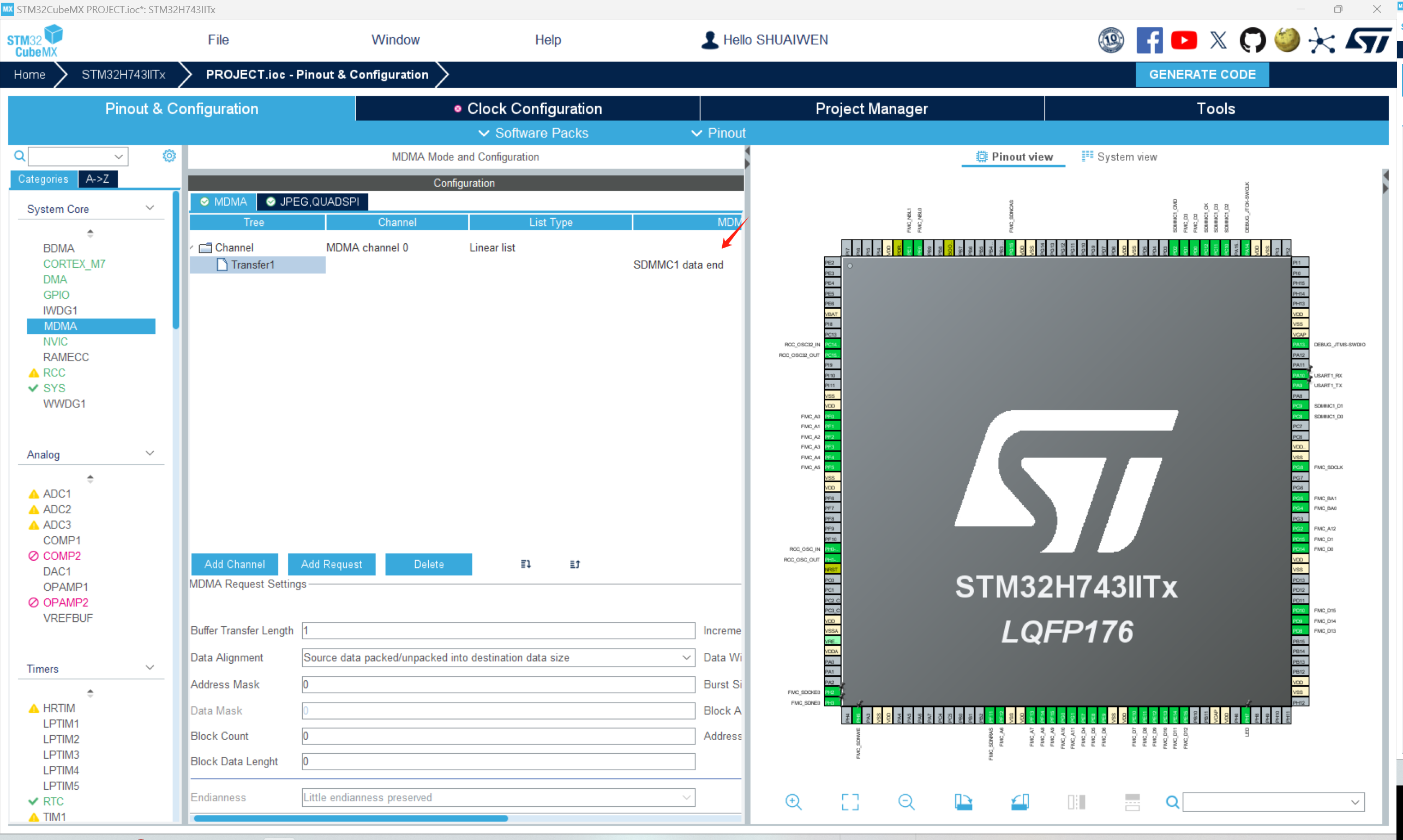This screenshot has width=1403, height=840.
Task: Rotate chip counter-clockwise icon
Action: click(x=1020, y=801)
